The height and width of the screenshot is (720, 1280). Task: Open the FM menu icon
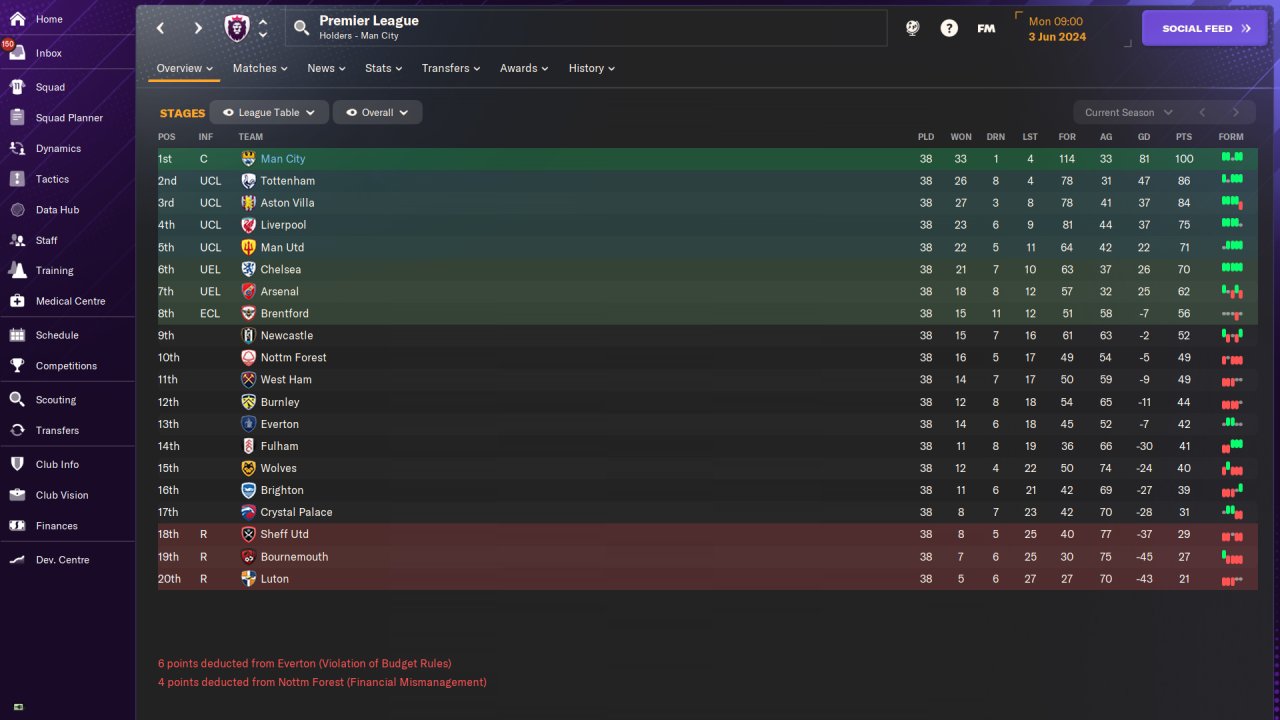[x=986, y=28]
